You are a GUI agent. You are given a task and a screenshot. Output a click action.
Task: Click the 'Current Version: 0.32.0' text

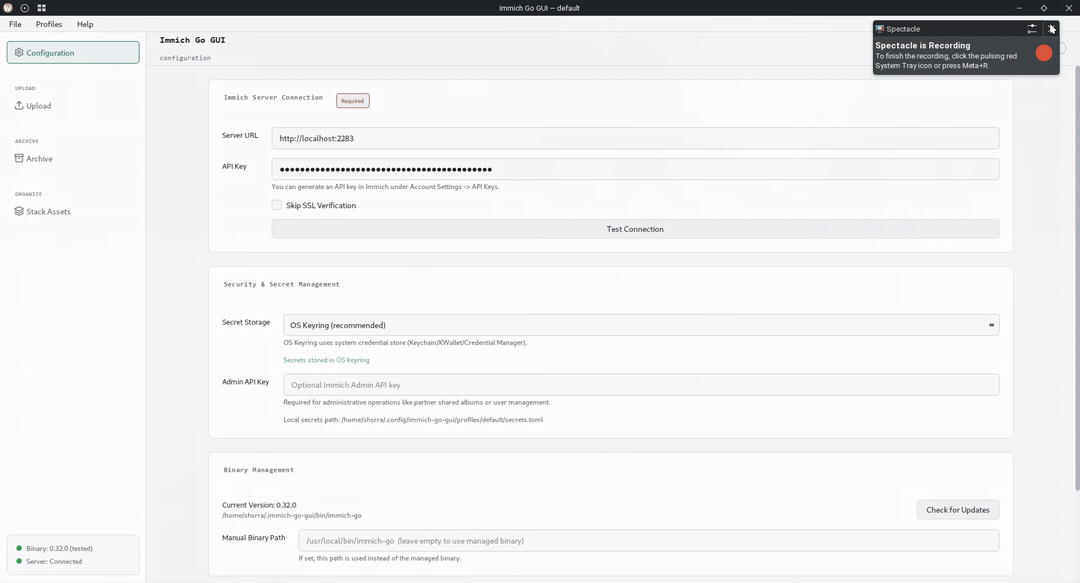coord(259,505)
